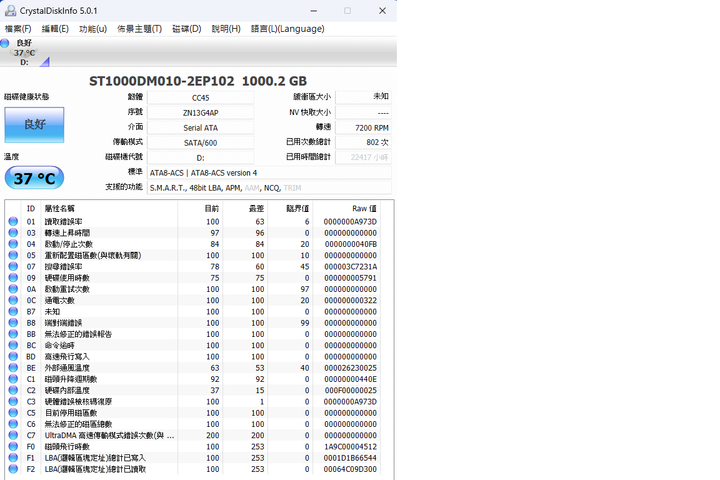Click the status orb for attribute C5
The image size is (720, 480).
click(x=13, y=413)
